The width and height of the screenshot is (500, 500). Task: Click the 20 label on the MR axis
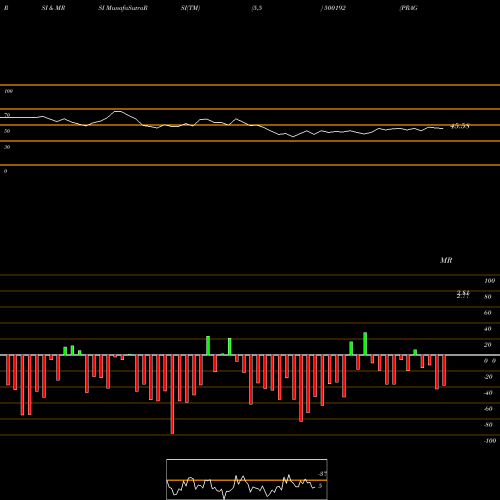coord(488,345)
